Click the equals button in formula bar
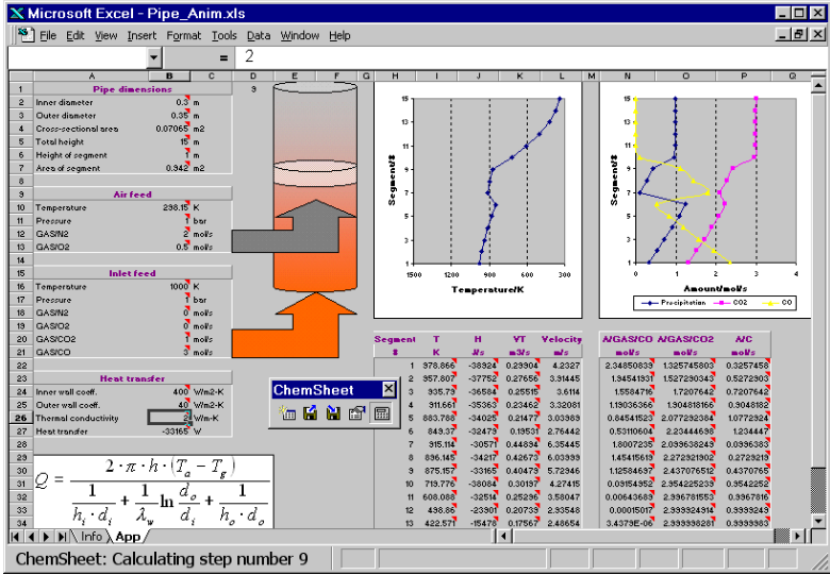This screenshot has height=576, width=830. pyautogui.click(x=222, y=58)
